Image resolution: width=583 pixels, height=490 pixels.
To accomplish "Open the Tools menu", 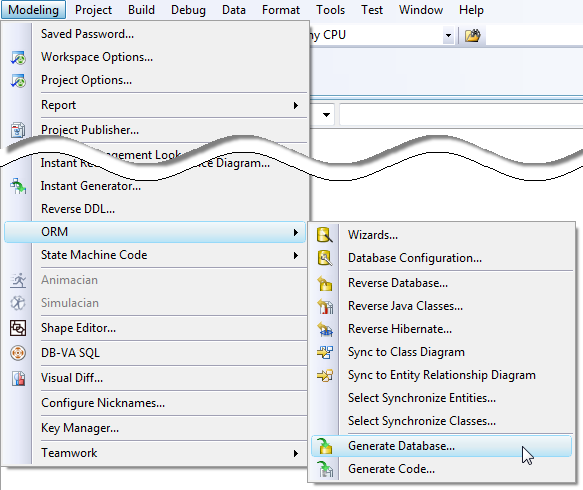I will [331, 10].
